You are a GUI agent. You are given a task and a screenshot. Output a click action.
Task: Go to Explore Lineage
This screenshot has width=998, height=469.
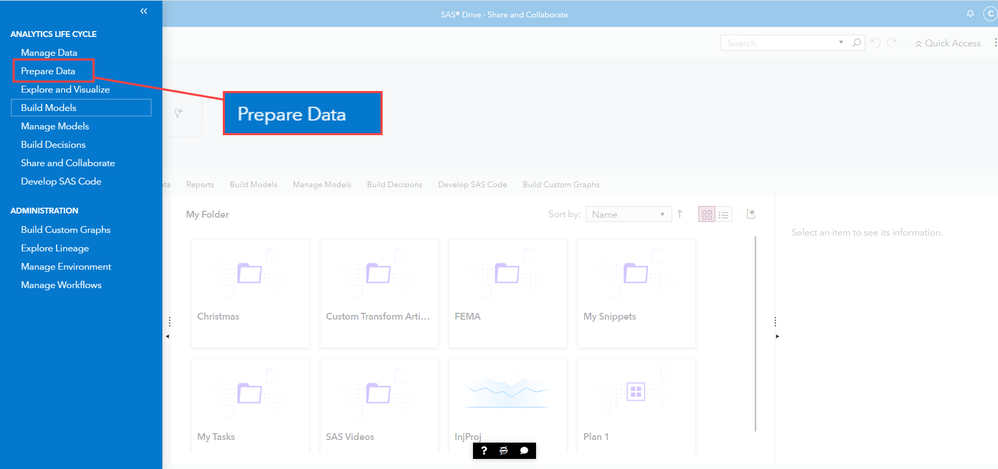55,248
